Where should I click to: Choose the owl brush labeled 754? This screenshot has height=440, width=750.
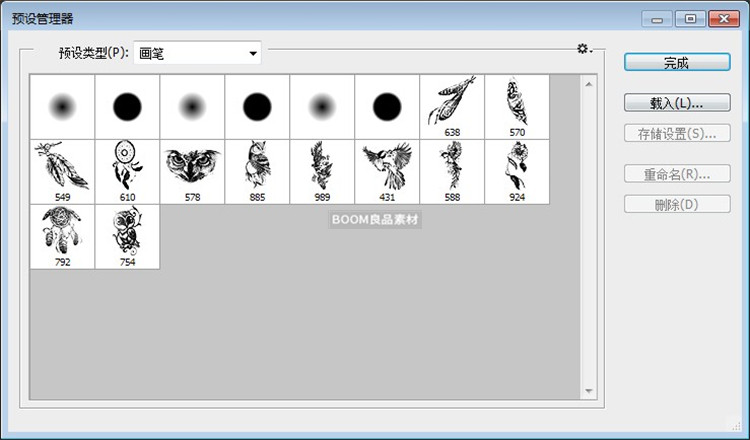tap(127, 234)
